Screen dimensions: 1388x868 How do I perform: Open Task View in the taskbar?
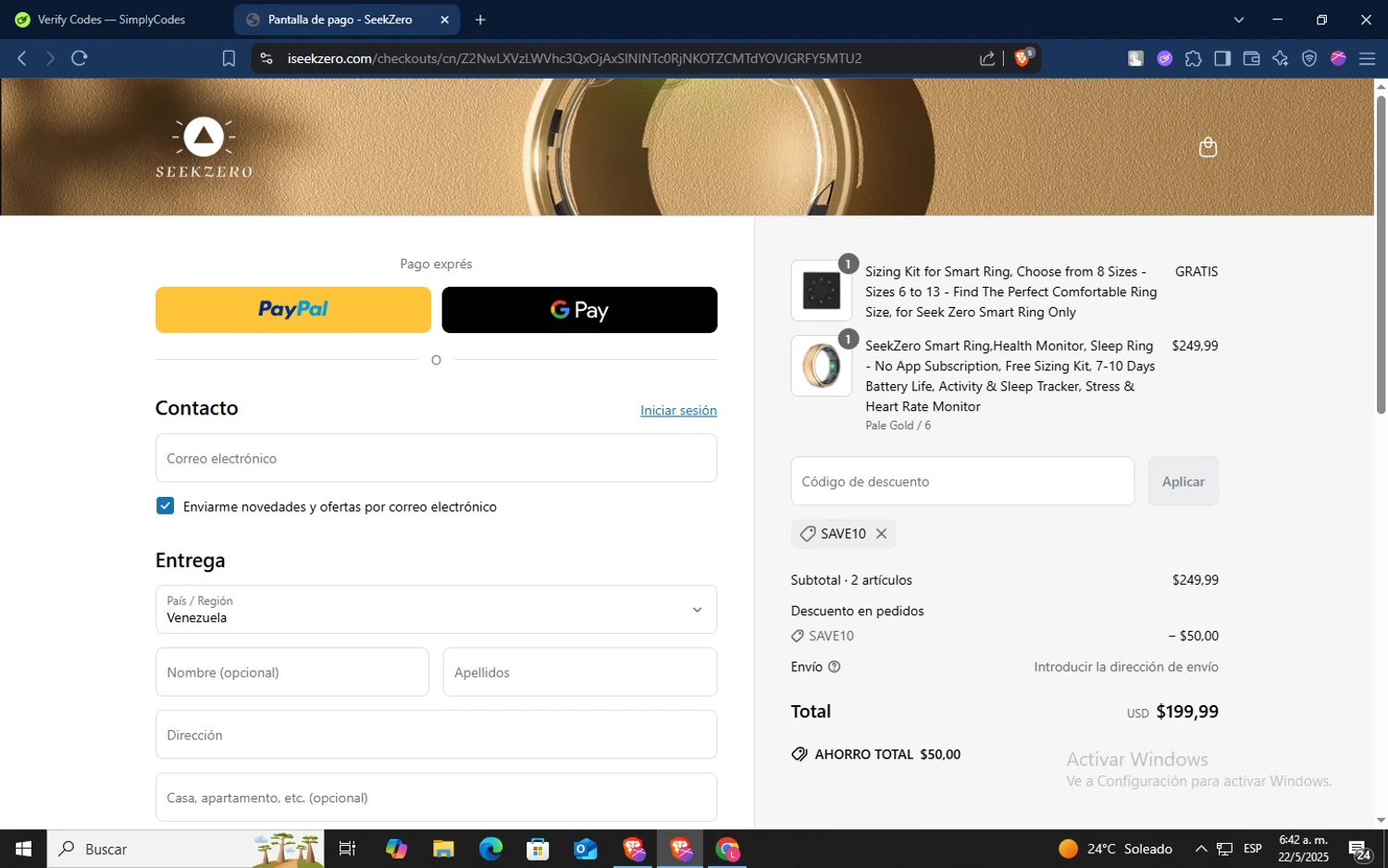coord(347,849)
